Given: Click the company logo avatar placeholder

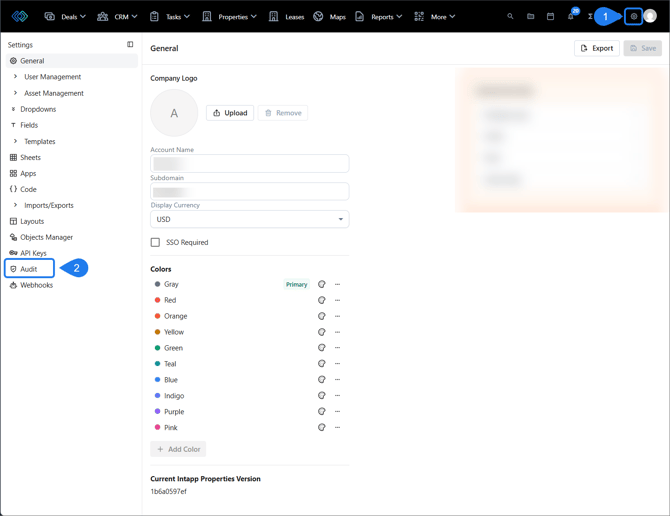Looking at the screenshot, I should click(x=174, y=113).
